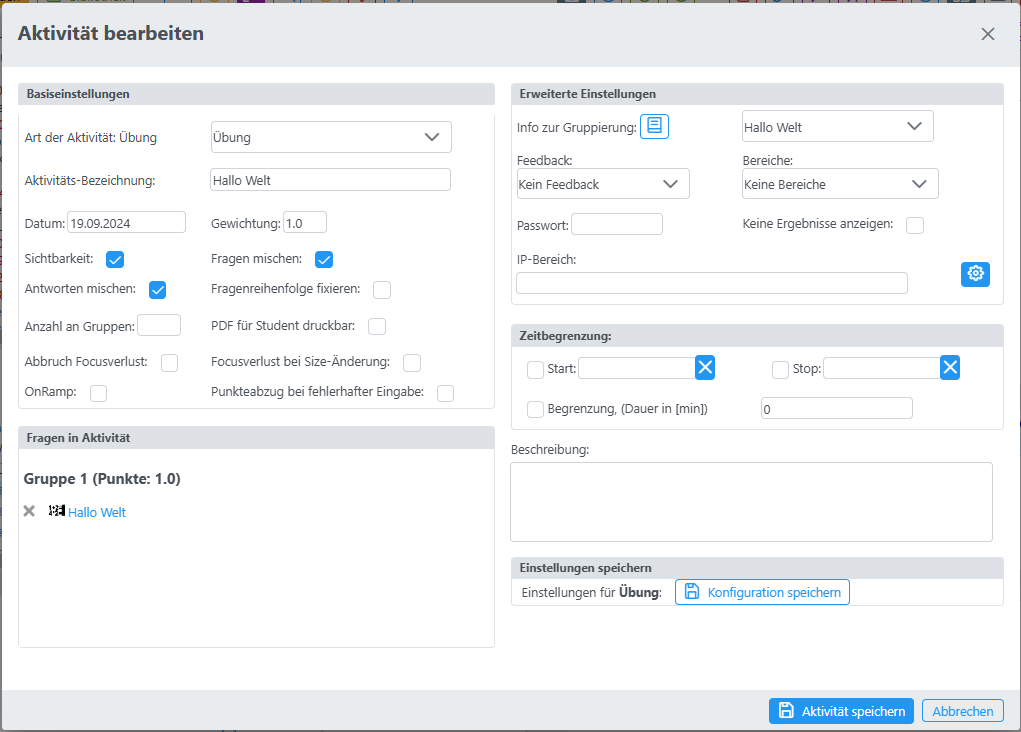Toggle Keine Ergebnisse anzeigen checkbox
Viewport: 1021px width, 732px height.
click(x=915, y=225)
